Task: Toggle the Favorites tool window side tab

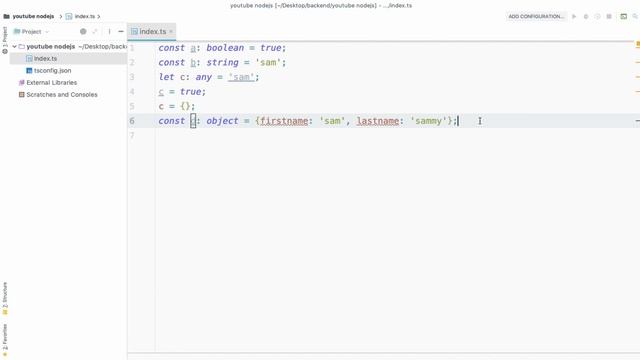Action: pyautogui.click(x=5, y=340)
